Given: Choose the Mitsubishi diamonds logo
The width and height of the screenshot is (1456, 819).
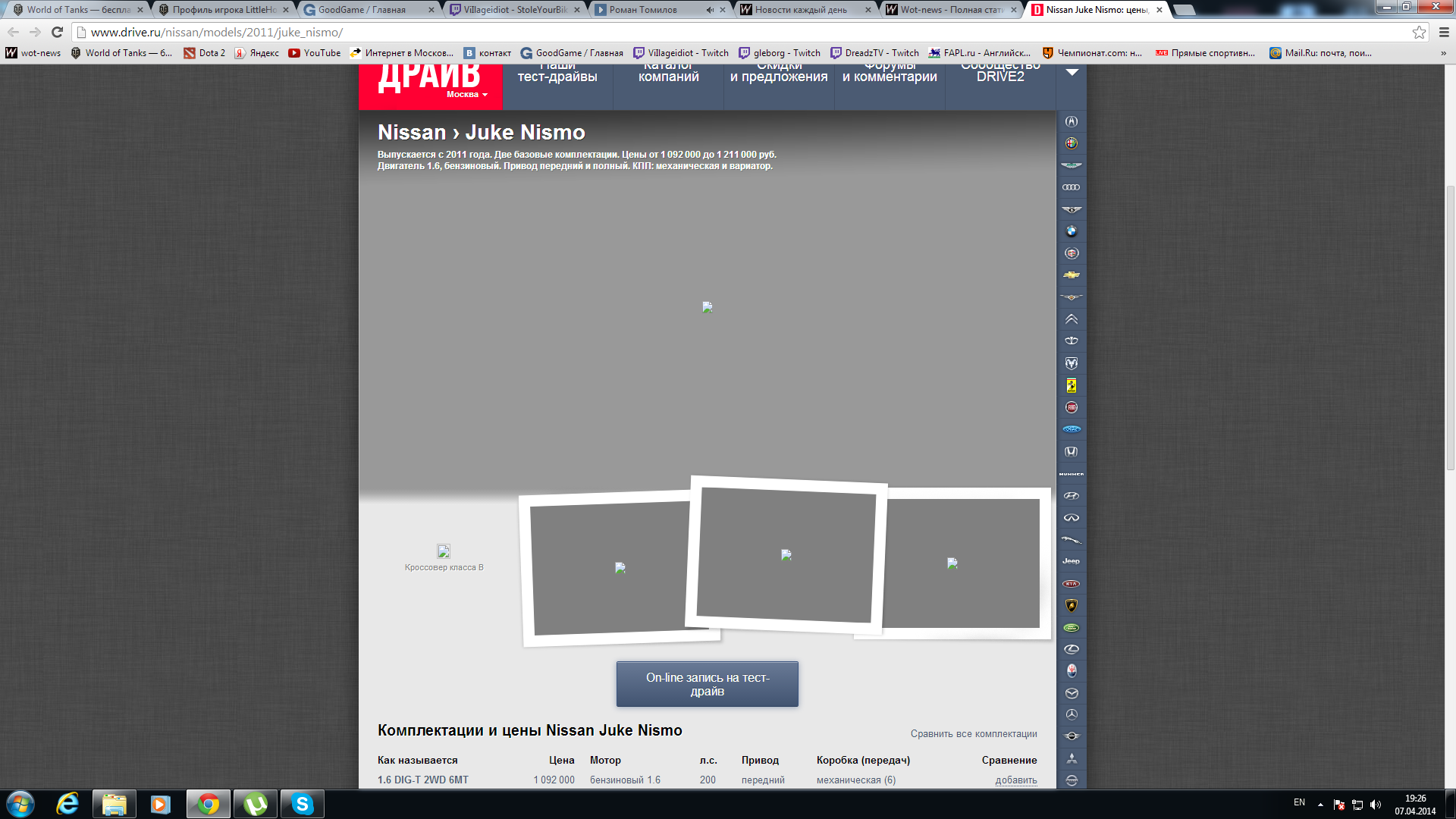Looking at the screenshot, I should pos(1072,758).
